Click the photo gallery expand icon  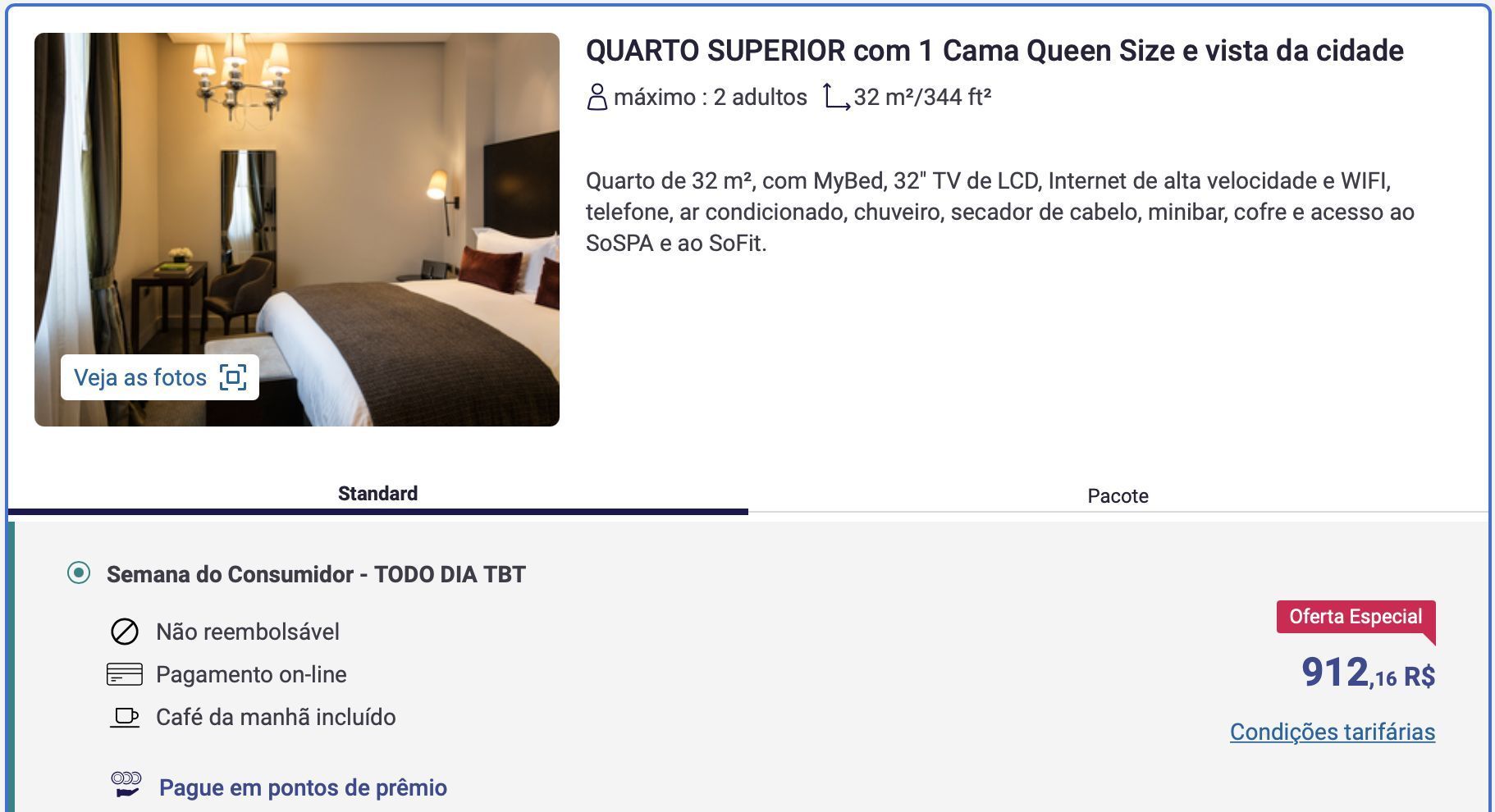[x=233, y=377]
